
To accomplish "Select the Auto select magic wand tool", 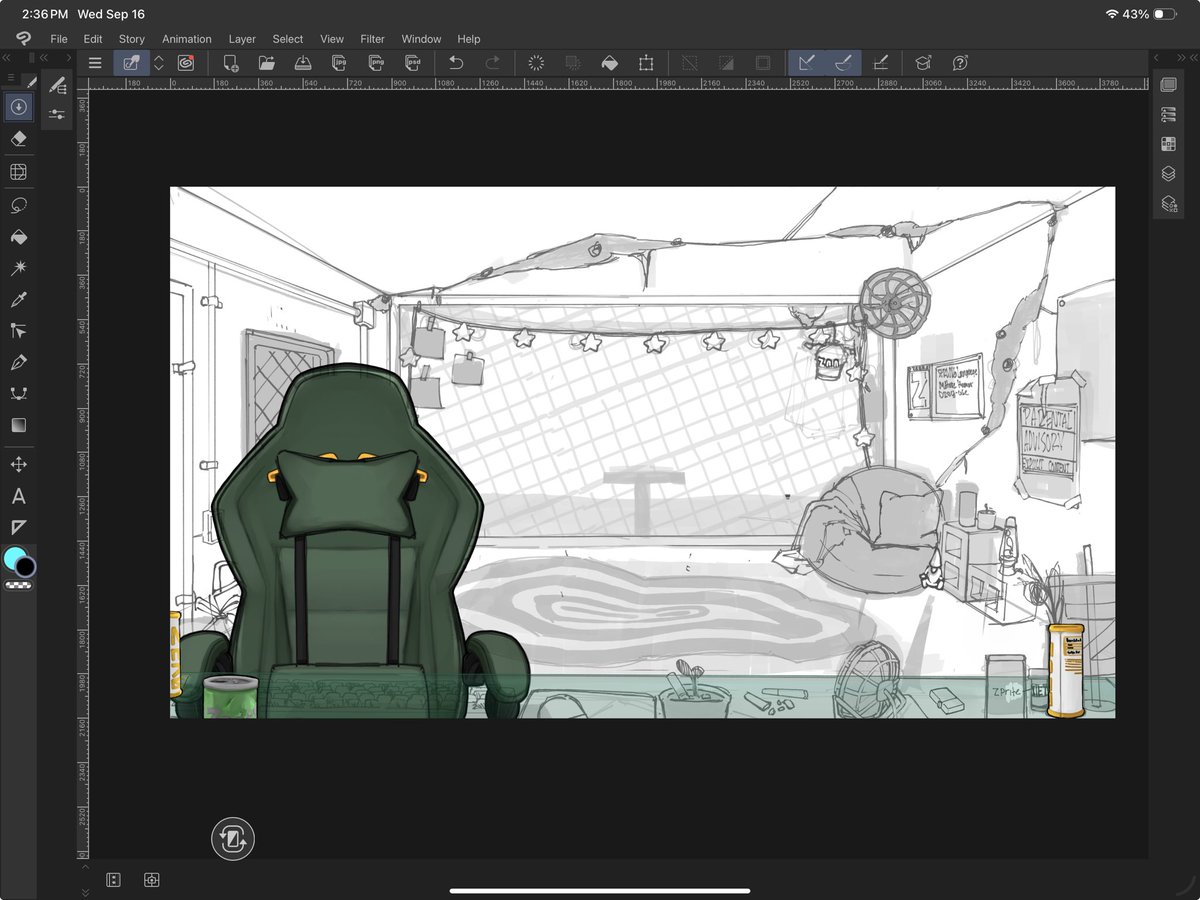I will point(18,268).
